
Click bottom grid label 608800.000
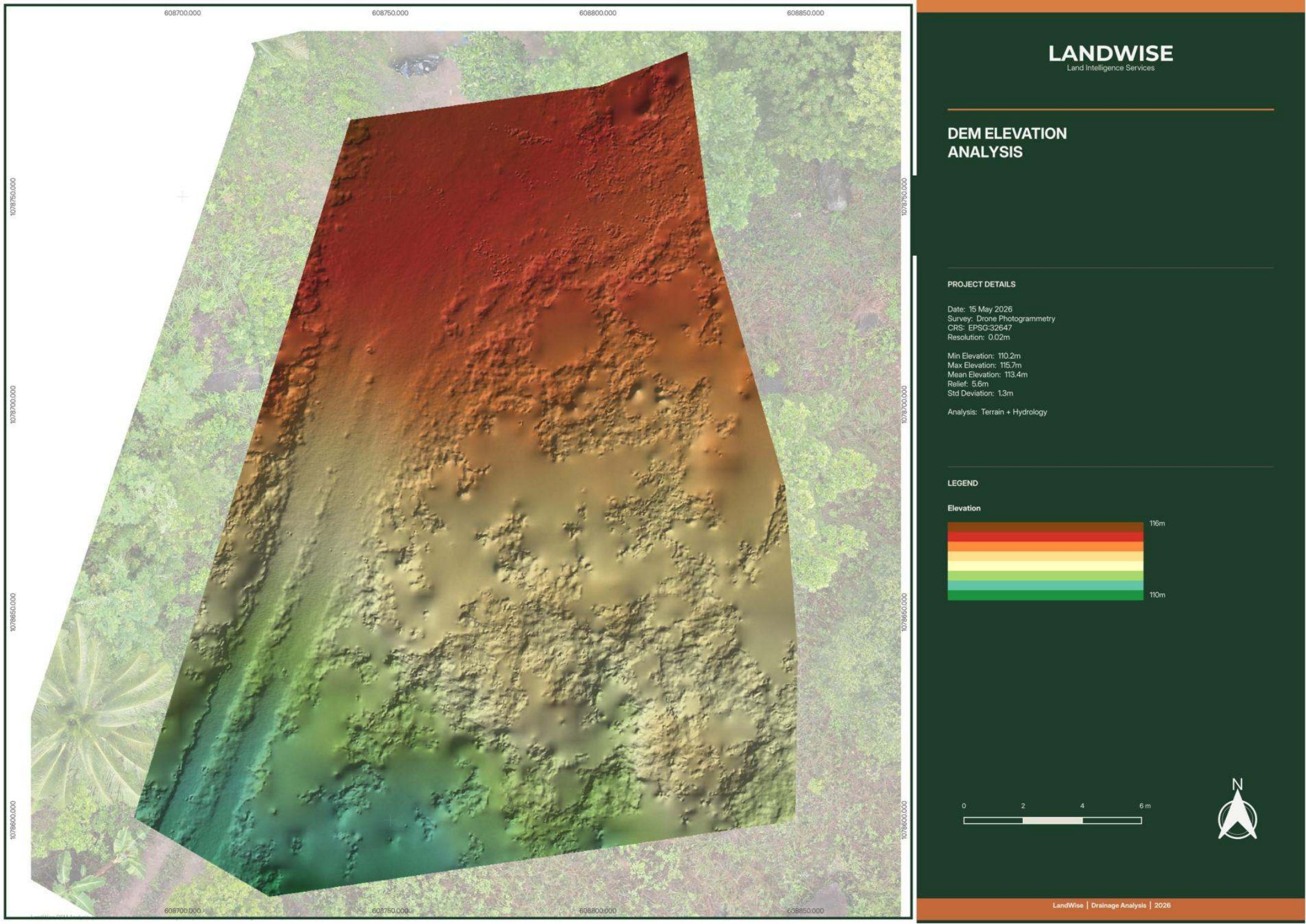598,911
